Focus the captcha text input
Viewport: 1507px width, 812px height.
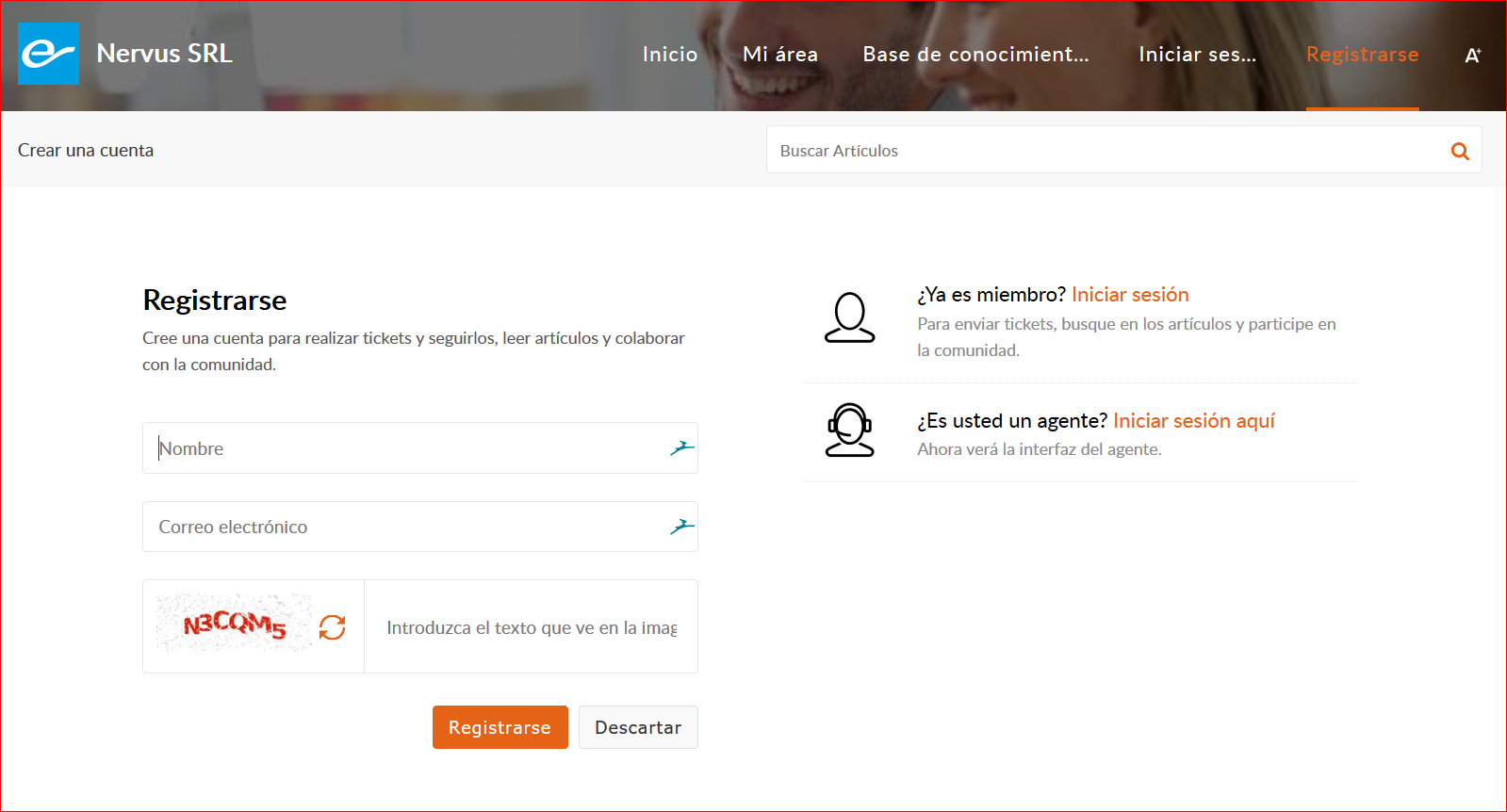[531, 626]
